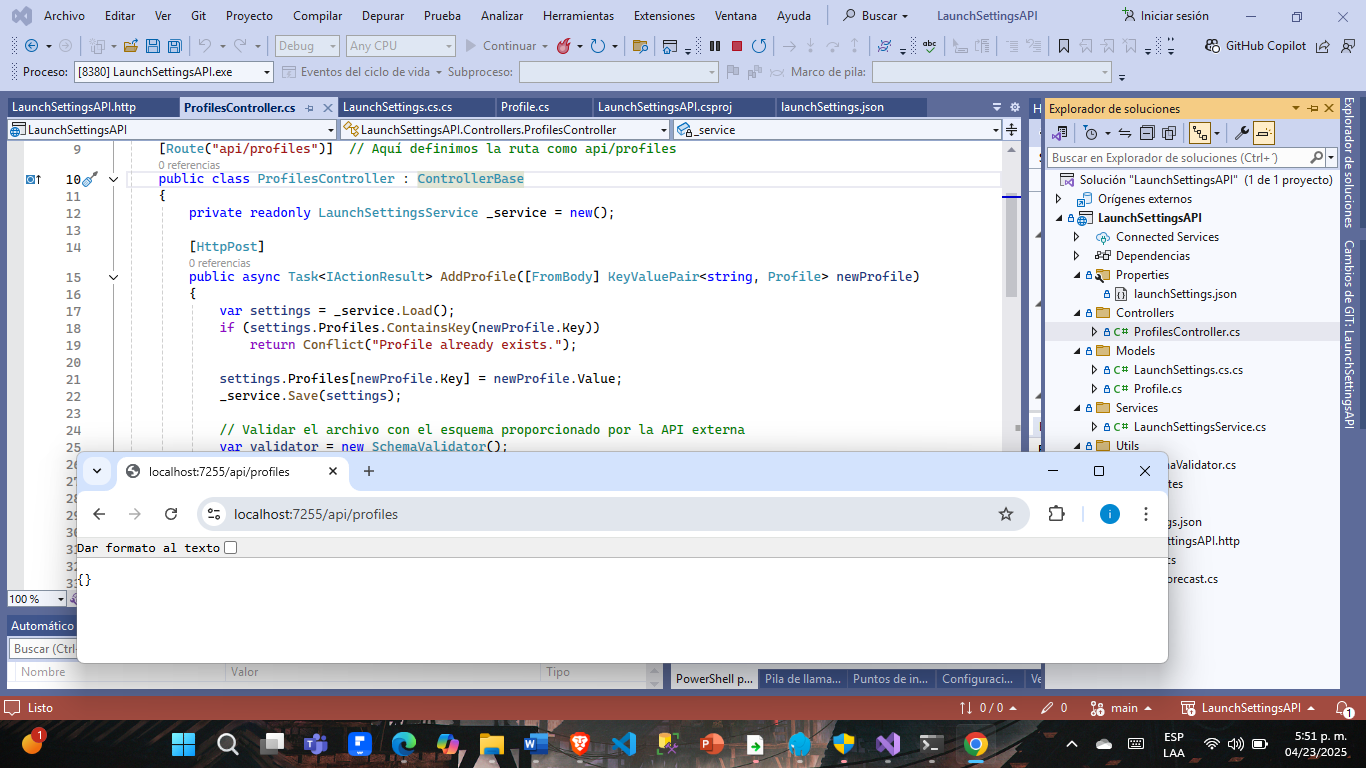Click Collapse All in Solution Explorer toolbar
Image resolution: width=1366 pixels, height=768 pixels.
1146,133
